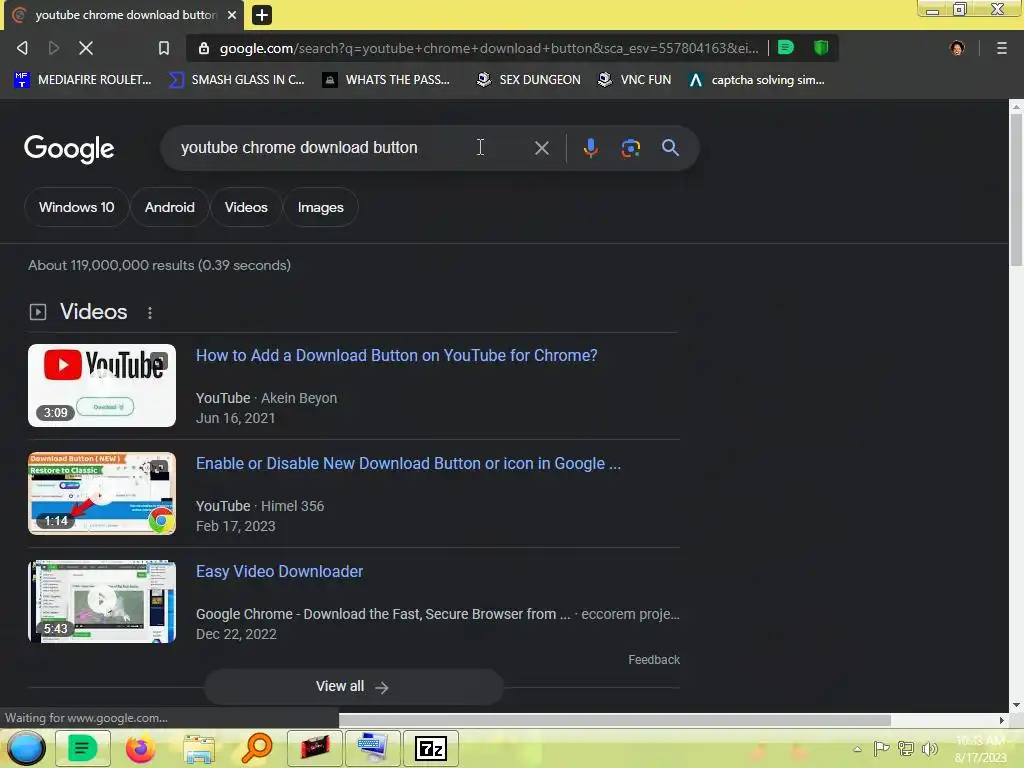This screenshot has height=768, width=1024.
Task: Submit search with magnifier icon
Action: pyautogui.click(x=670, y=148)
